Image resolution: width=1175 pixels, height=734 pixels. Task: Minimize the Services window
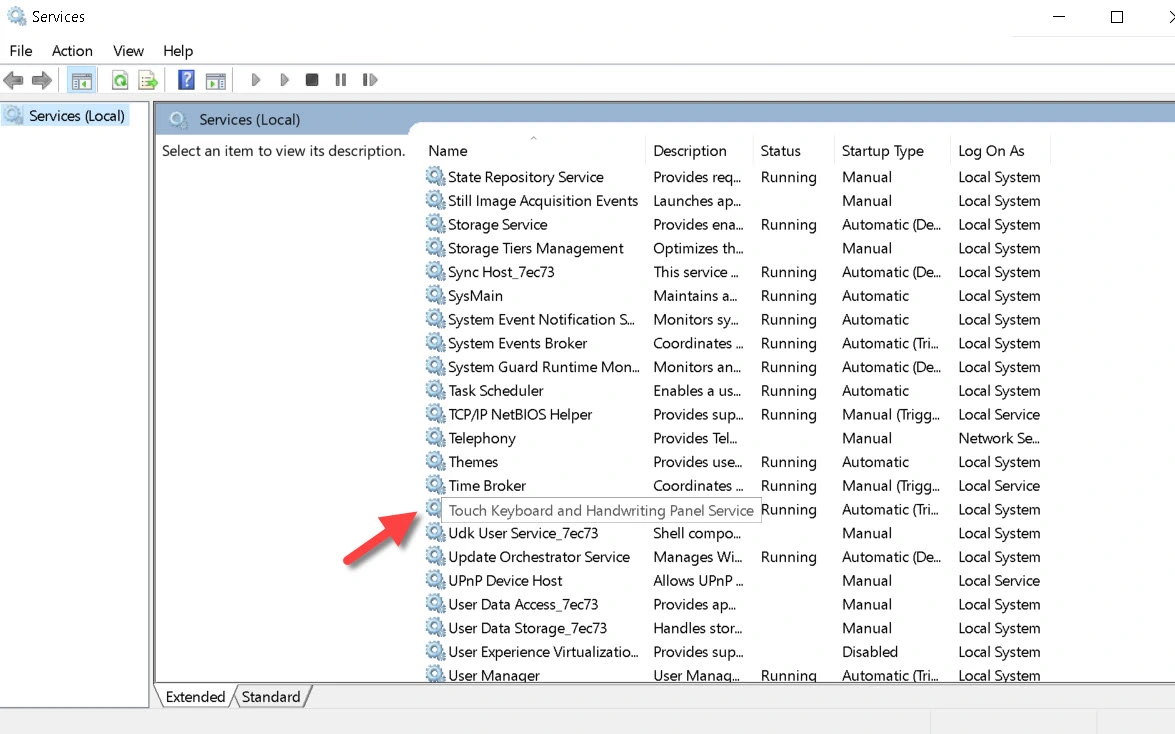pyautogui.click(x=1059, y=16)
